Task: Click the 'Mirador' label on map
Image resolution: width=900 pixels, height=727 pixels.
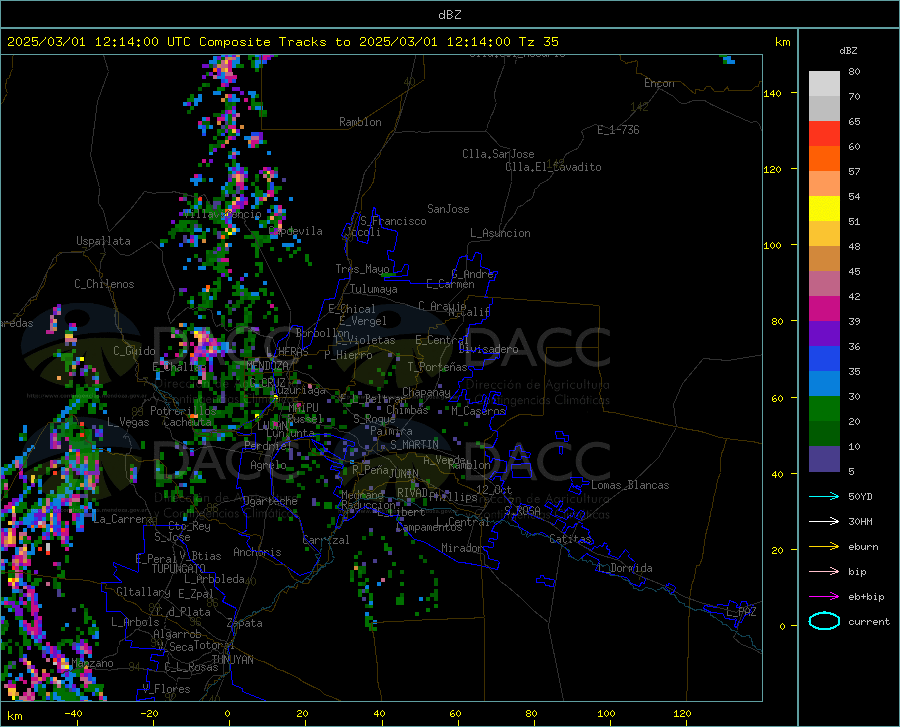Action: click(x=462, y=548)
